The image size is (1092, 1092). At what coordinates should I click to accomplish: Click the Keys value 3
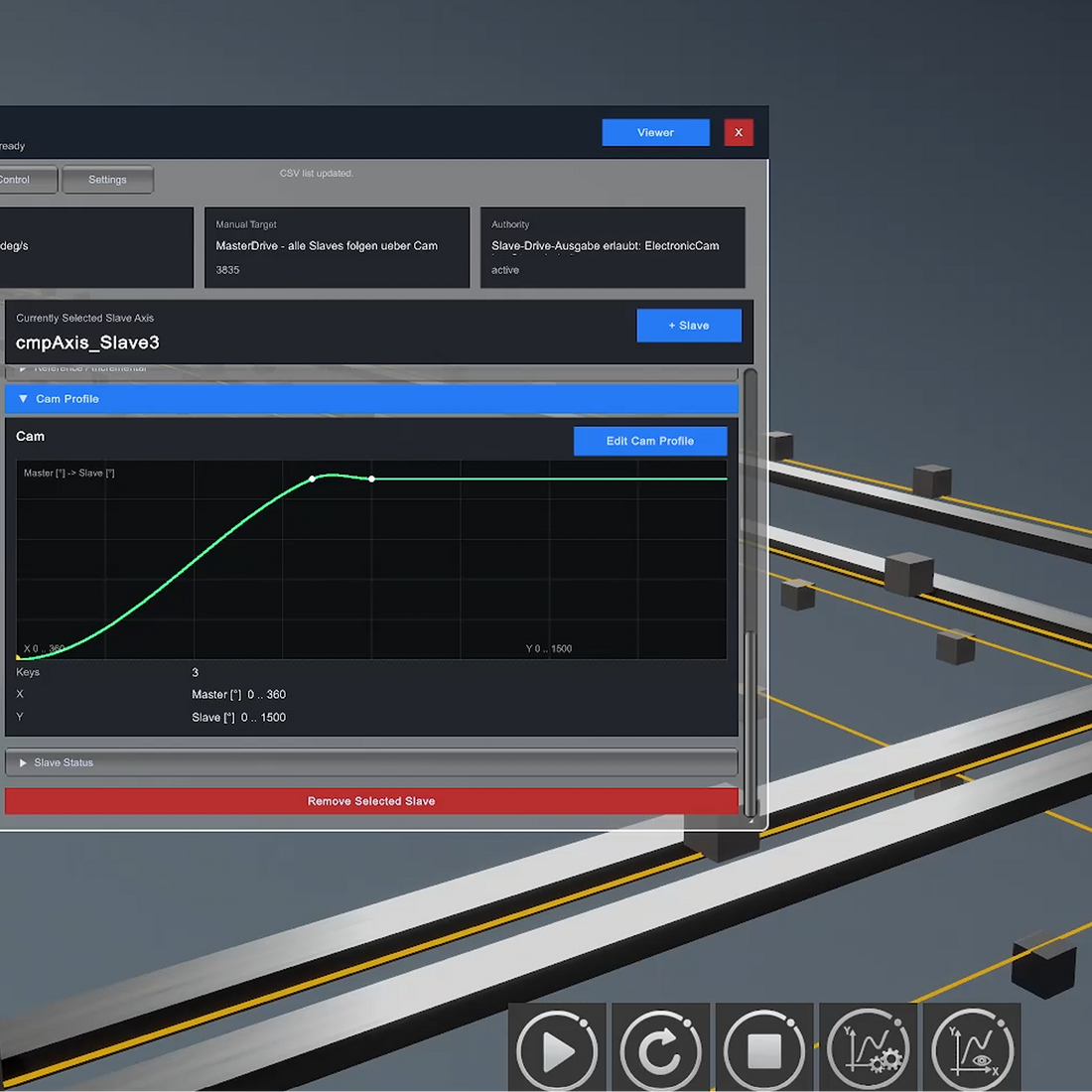(195, 672)
